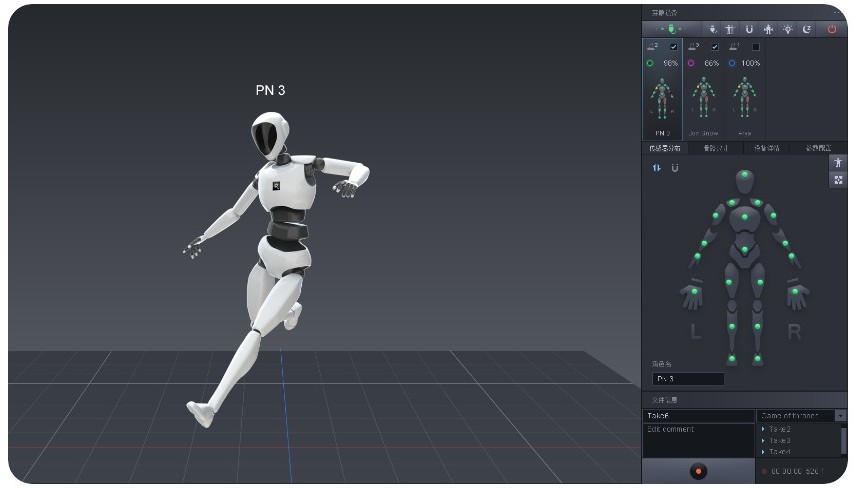
Task: Click the magenta color circle for Jon Snow
Action: click(691, 63)
